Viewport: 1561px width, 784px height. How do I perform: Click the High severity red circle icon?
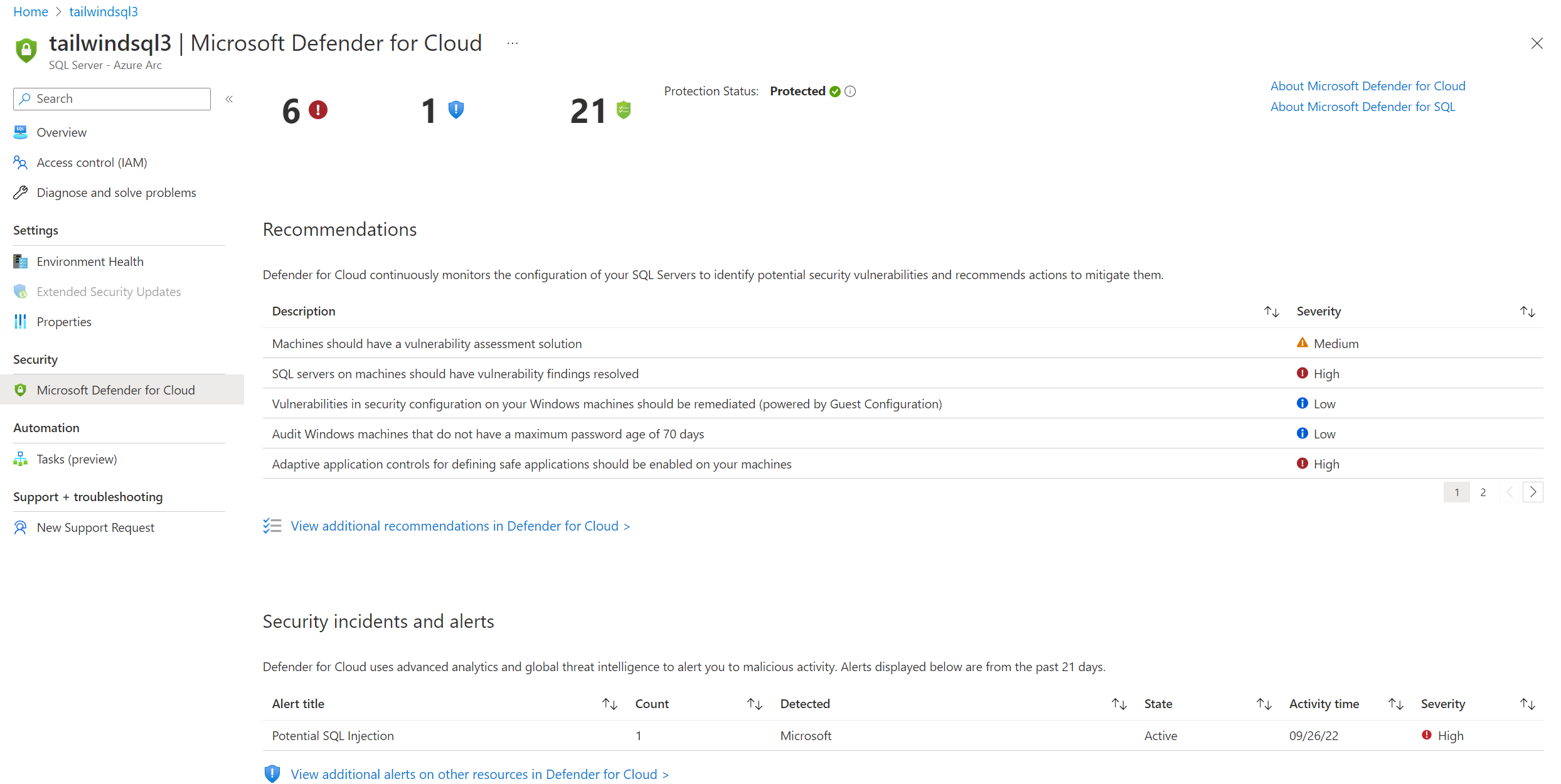(1302, 373)
